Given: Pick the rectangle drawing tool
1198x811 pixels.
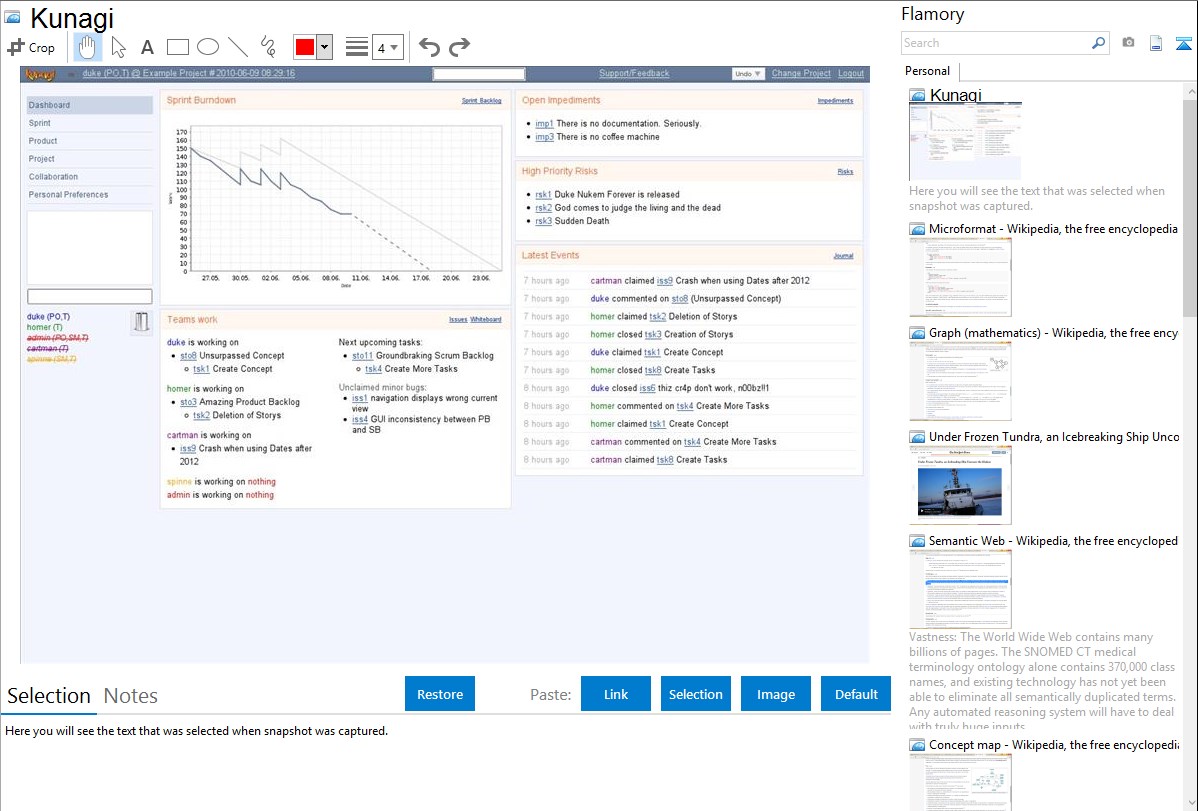Looking at the screenshot, I should (x=177, y=47).
